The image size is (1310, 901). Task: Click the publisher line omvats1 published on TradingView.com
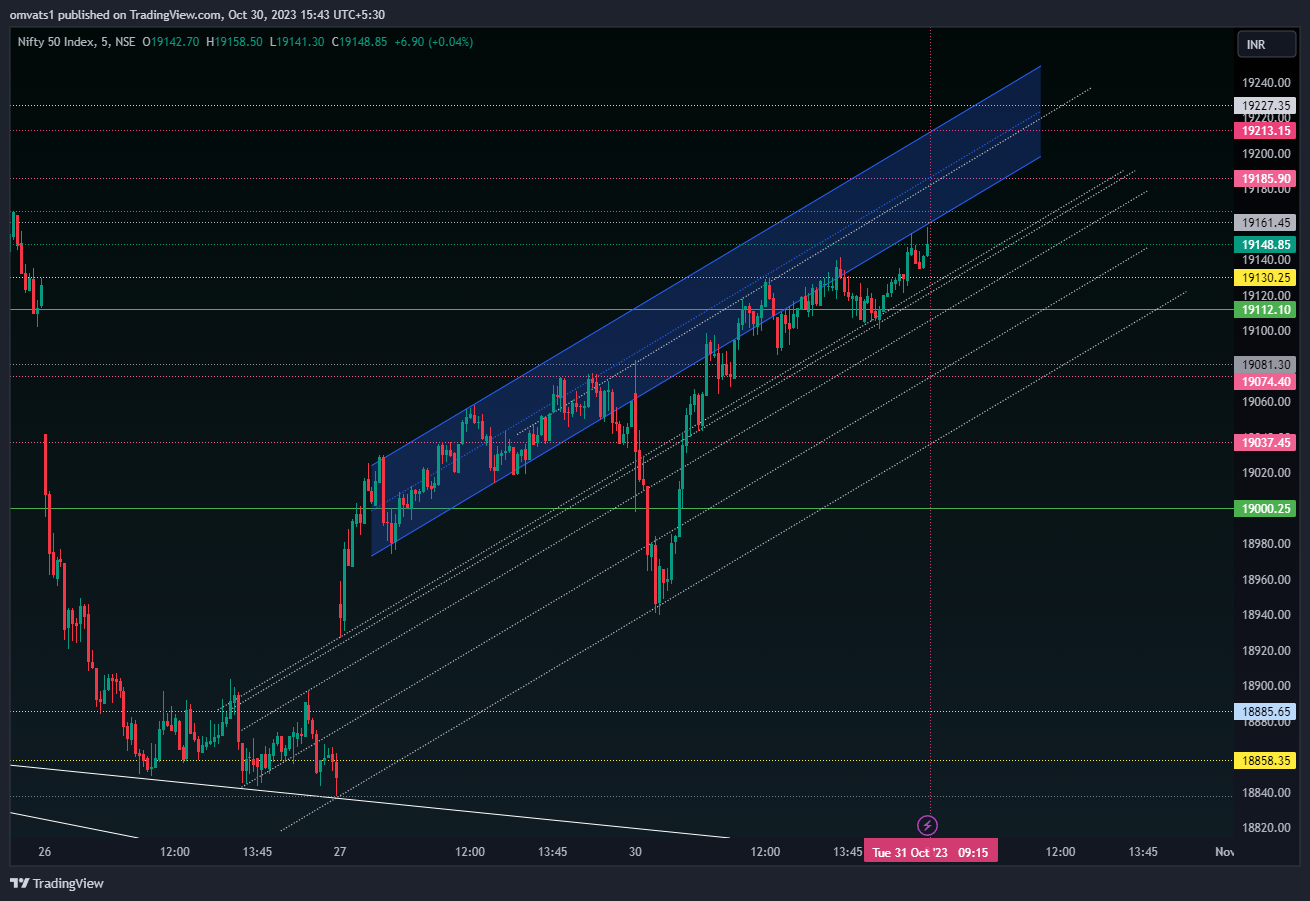[x=197, y=15]
